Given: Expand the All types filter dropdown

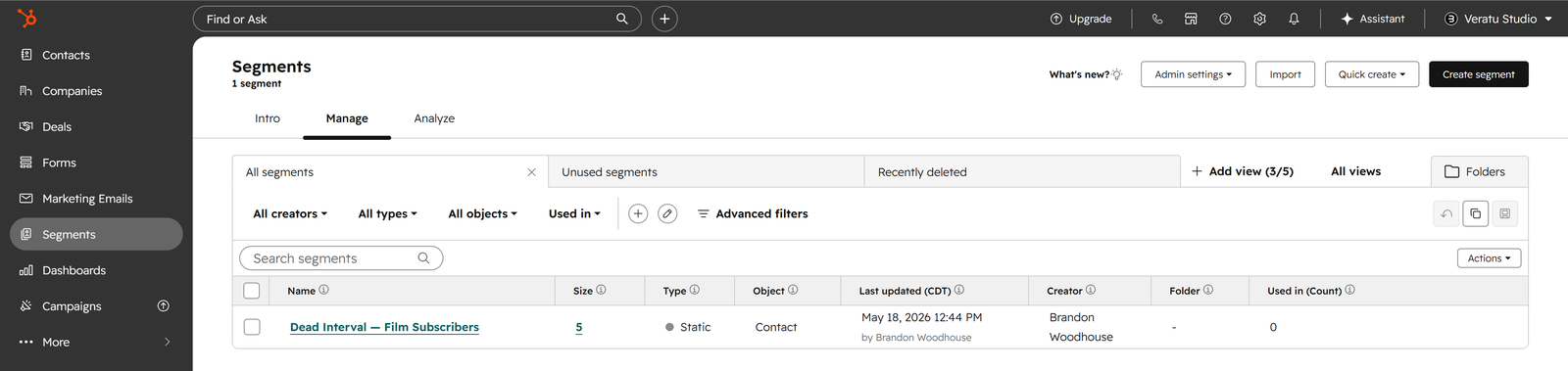Looking at the screenshot, I should pos(387,213).
